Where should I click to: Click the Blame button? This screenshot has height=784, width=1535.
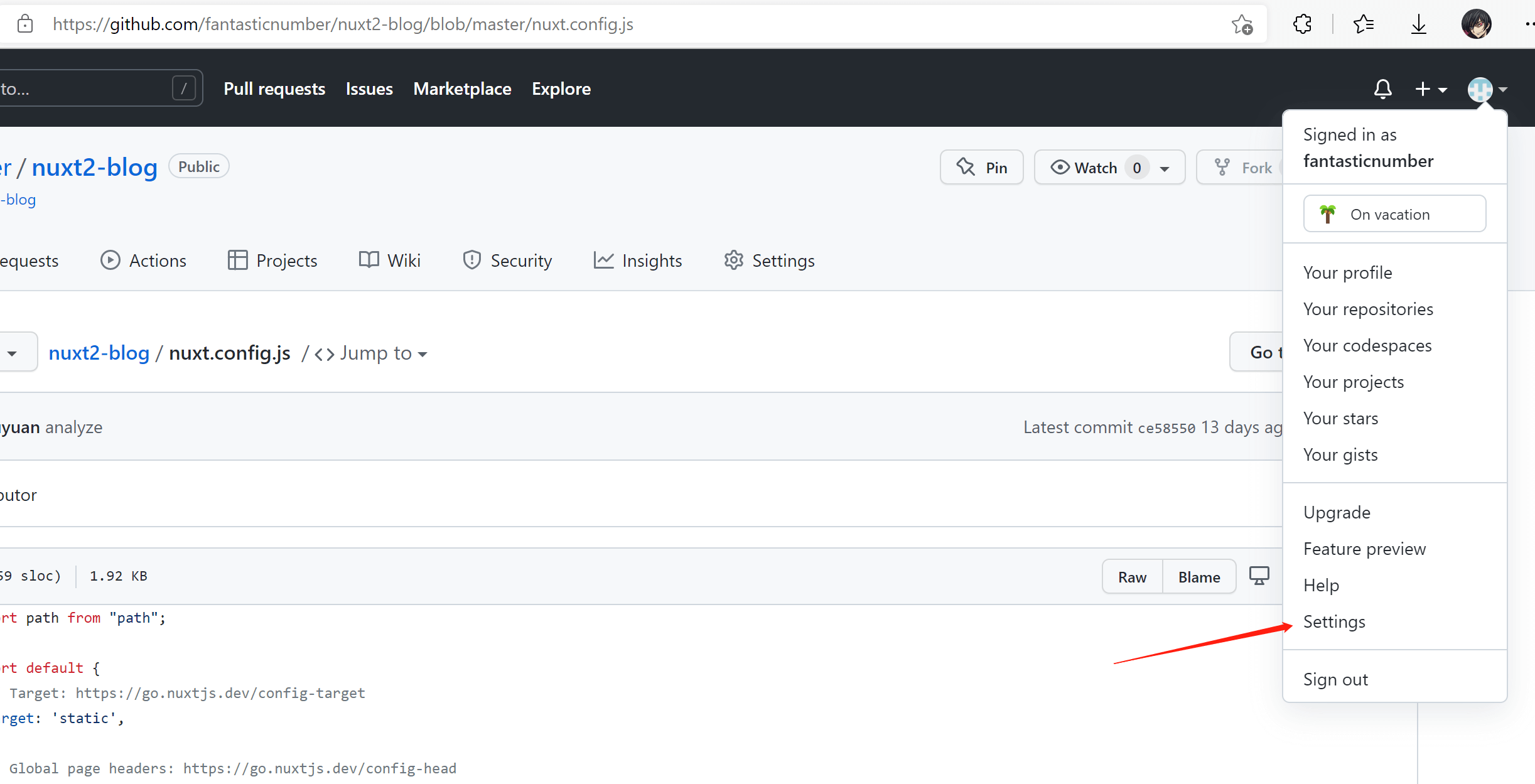(x=1199, y=577)
